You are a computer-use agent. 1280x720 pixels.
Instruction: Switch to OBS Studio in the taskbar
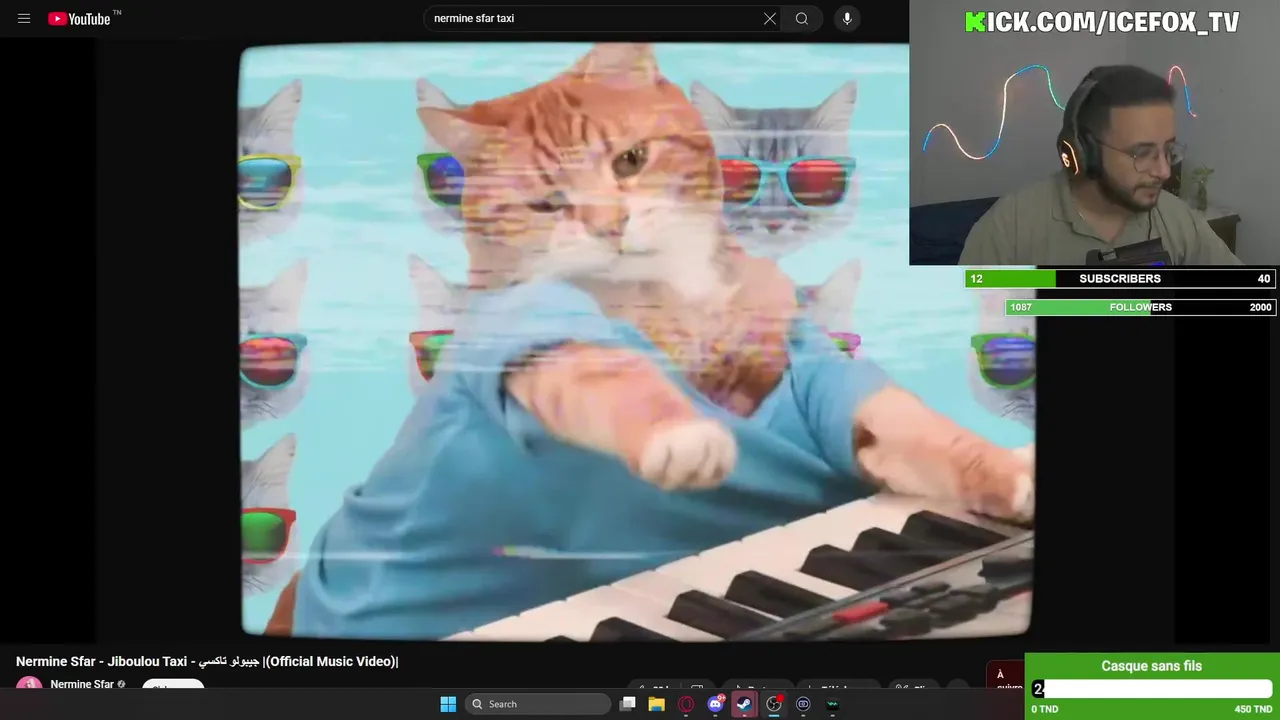tap(774, 704)
